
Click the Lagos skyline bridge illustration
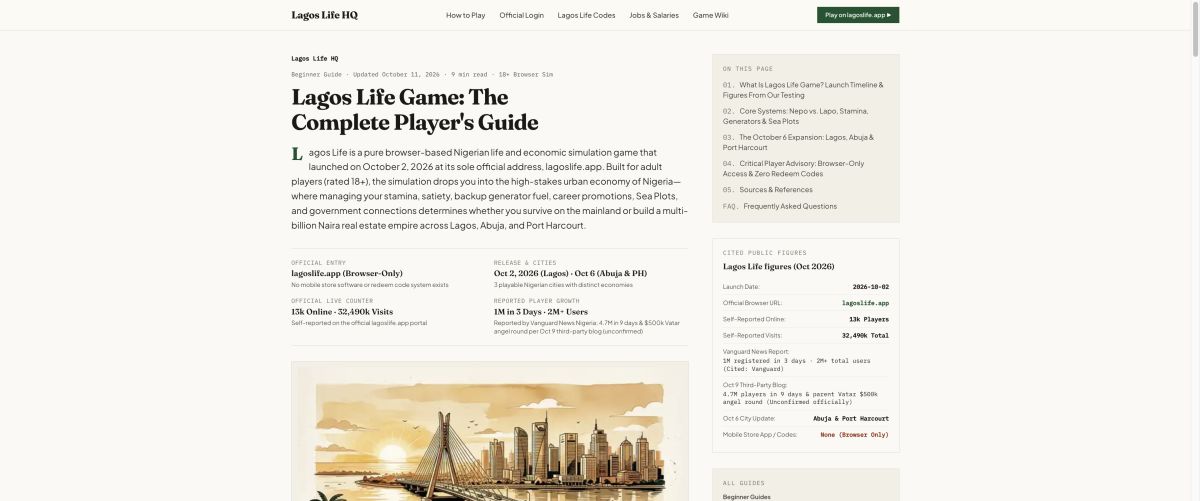pos(490,431)
